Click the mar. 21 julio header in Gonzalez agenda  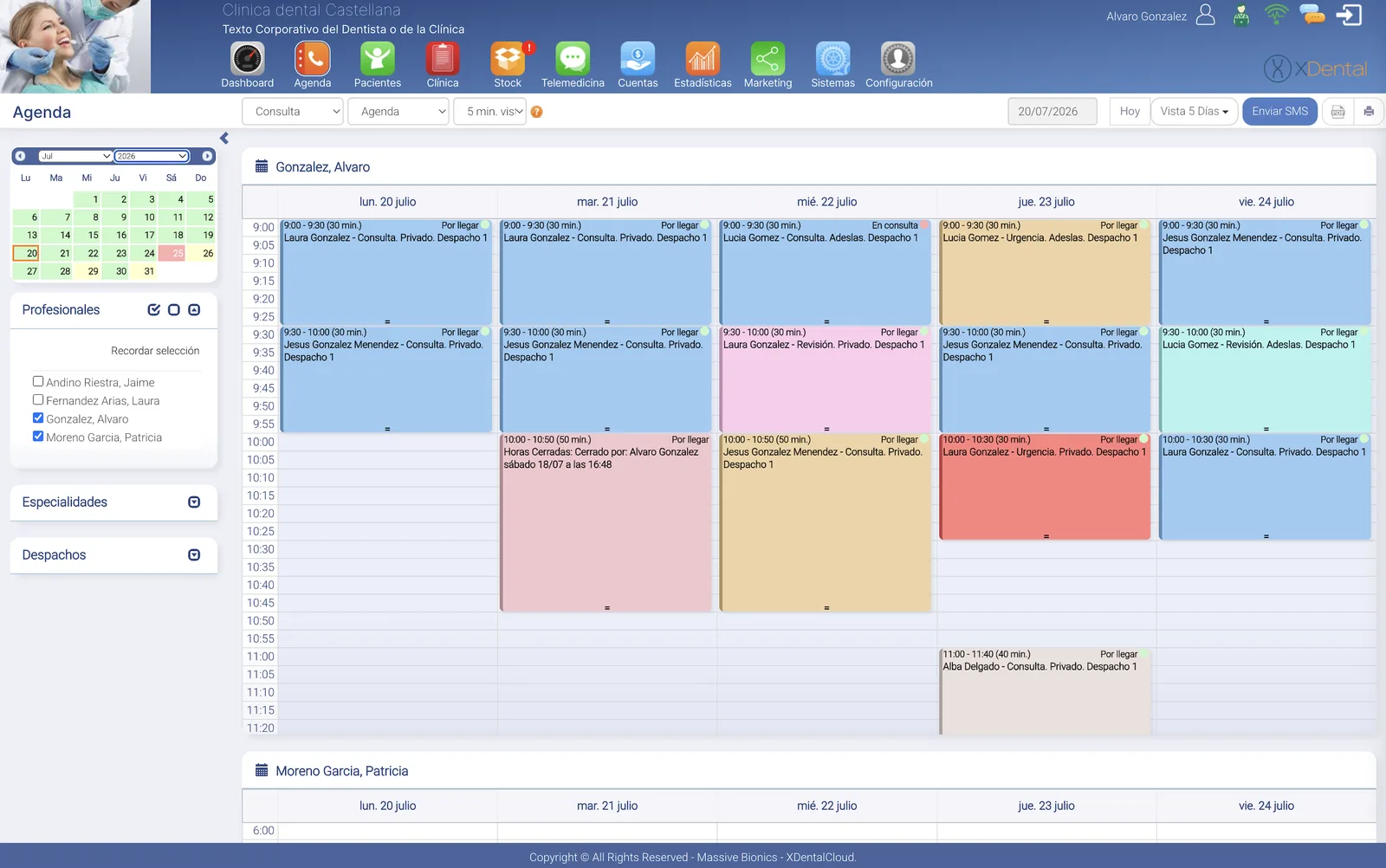click(607, 202)
